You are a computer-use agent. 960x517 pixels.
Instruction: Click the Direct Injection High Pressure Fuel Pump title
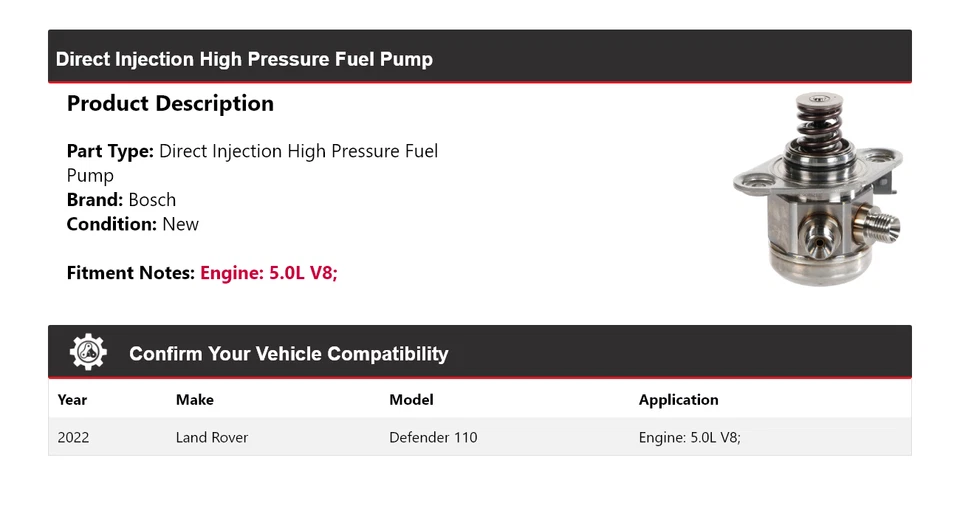point(244,59)
